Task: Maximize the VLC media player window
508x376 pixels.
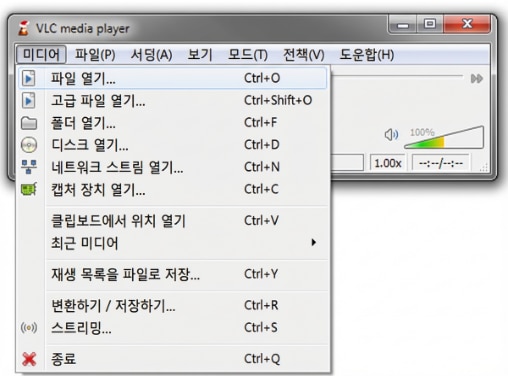Action: [430, 24]
